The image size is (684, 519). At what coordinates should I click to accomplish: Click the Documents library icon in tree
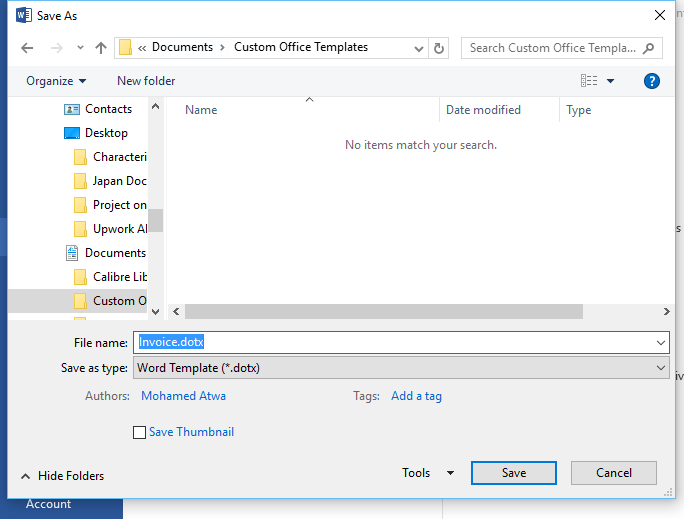point(72,253)
